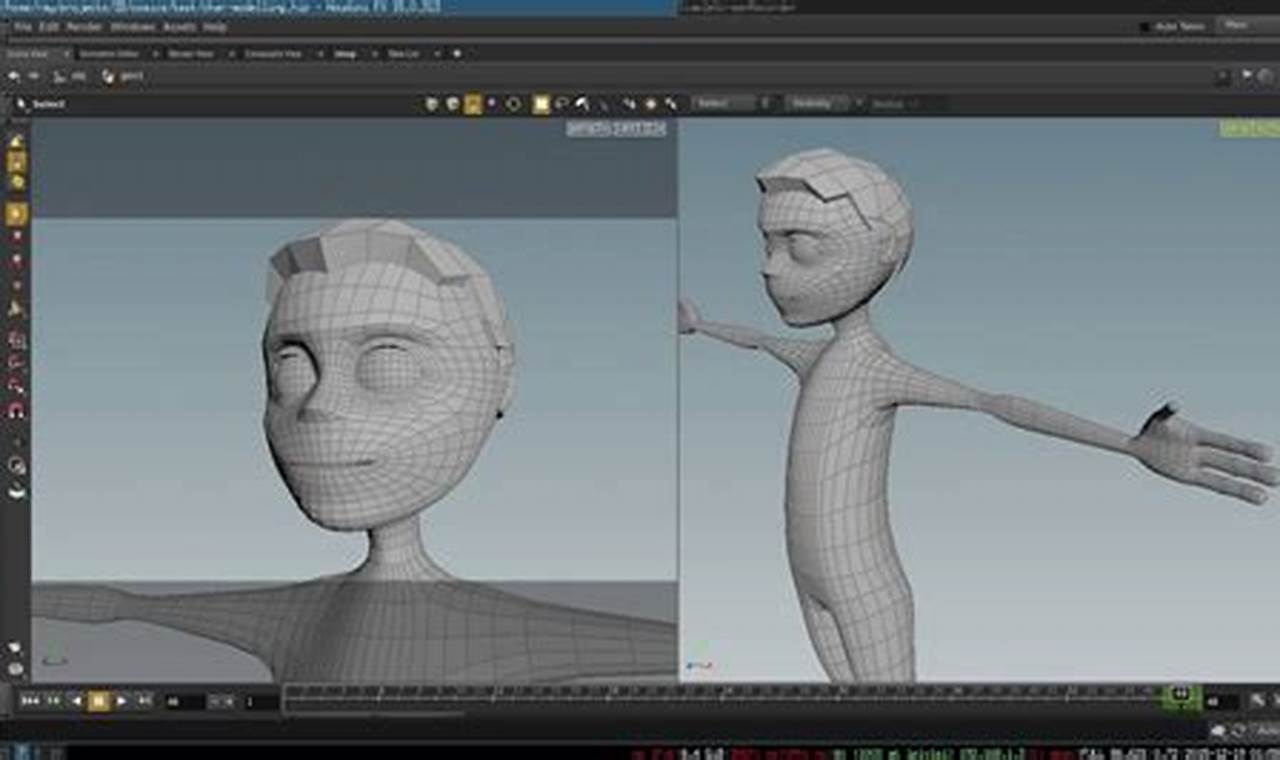Viewport: 1280px width, 760px height.
Task: Go back with the path bar arrow
Action: coord(14,76)
